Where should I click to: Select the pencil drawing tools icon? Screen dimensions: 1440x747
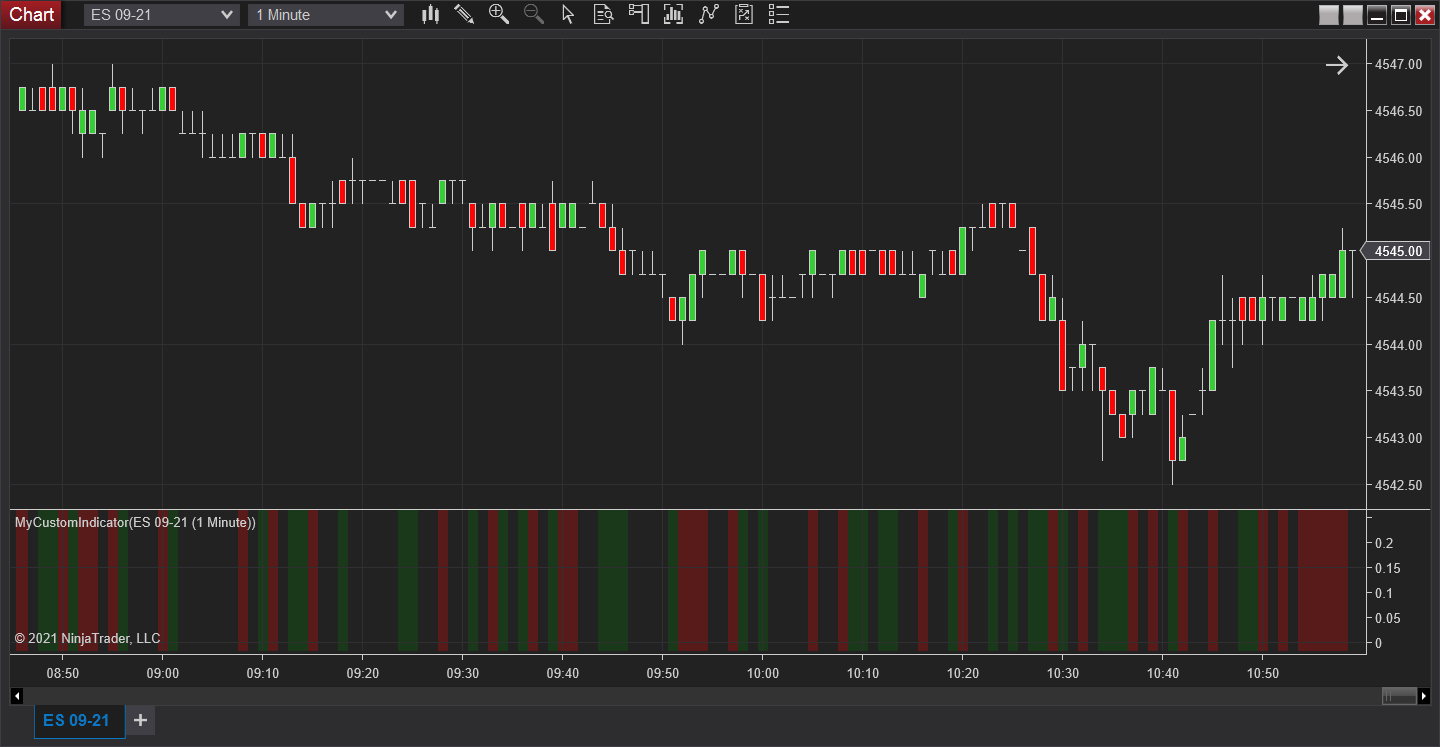(464, 14)
